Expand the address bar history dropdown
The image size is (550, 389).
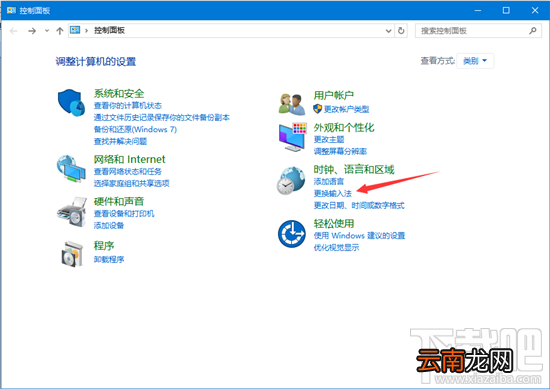click(x=388, y=31)
